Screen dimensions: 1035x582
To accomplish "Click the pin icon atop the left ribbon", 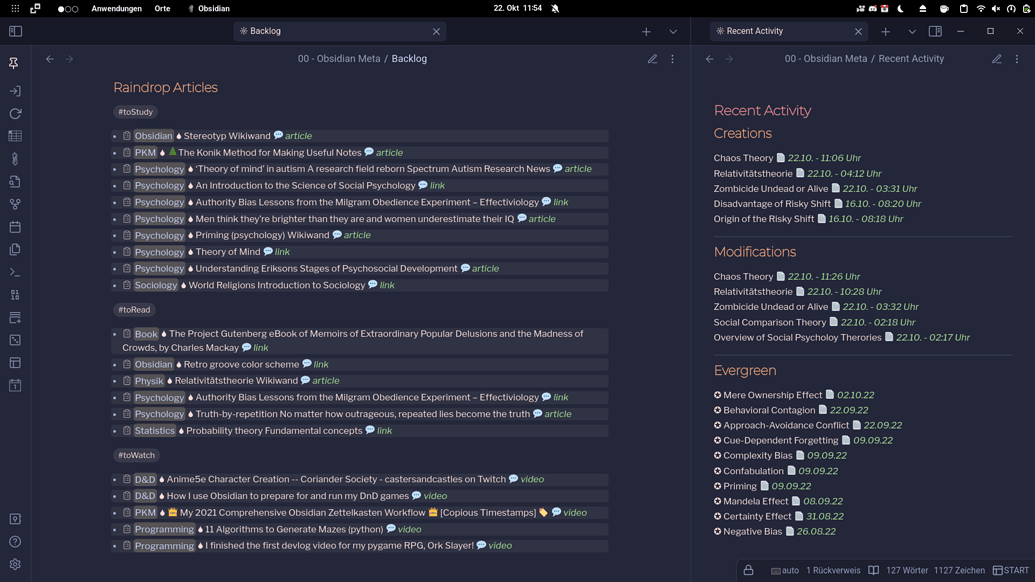I will (x=15, y=63).
